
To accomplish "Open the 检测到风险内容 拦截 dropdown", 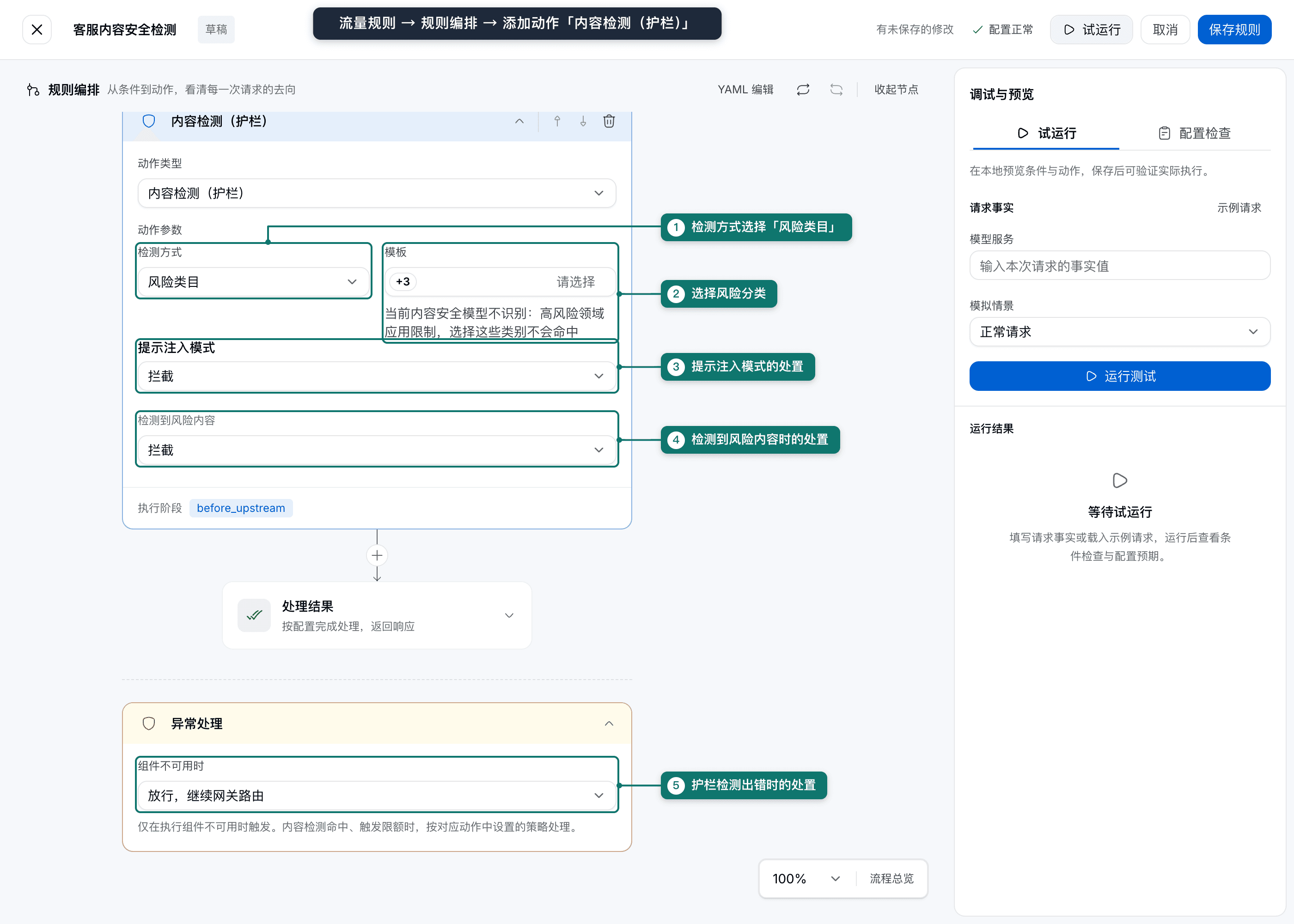I will 377,450.
